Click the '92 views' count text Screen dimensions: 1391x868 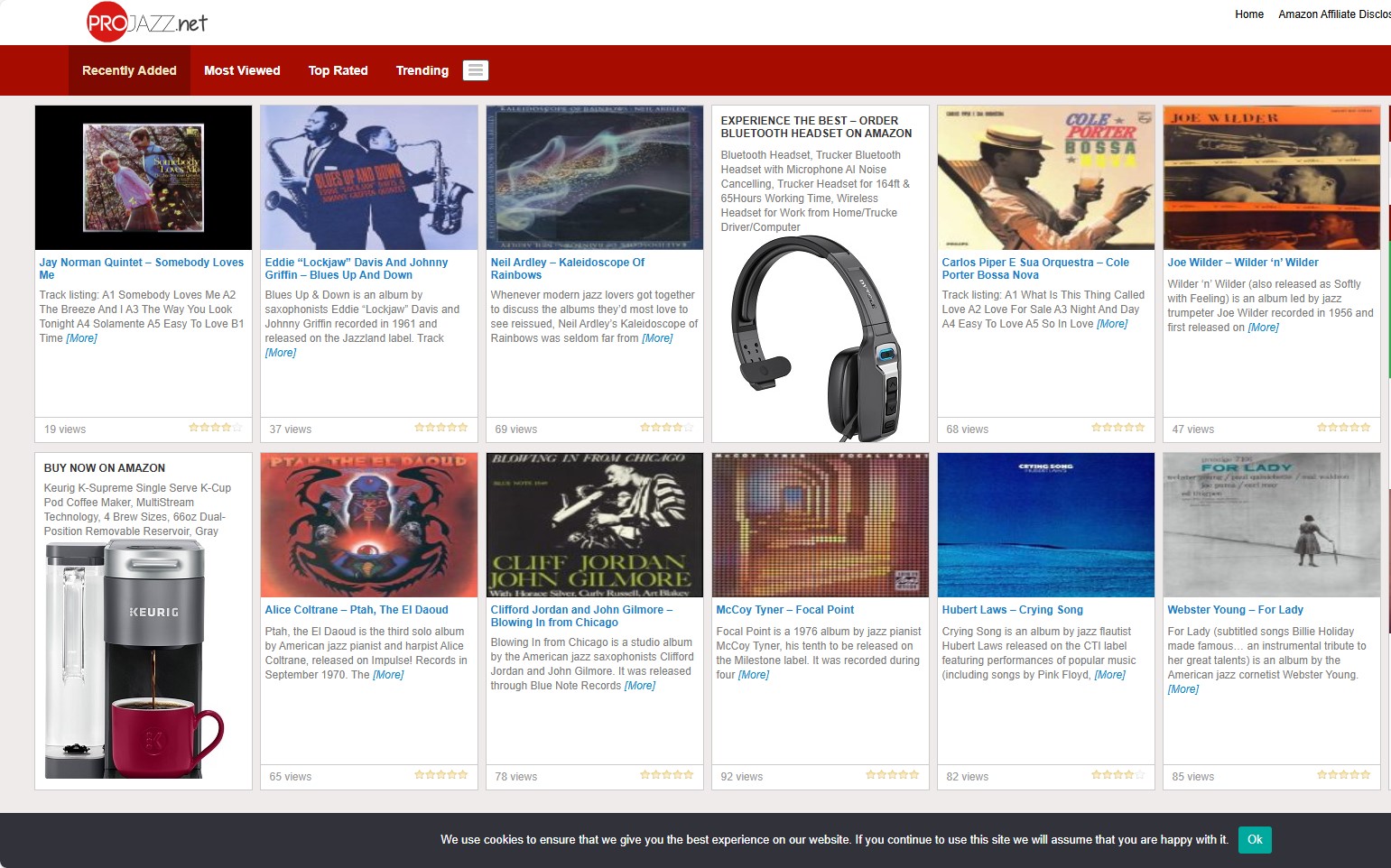tap(742, 777)
